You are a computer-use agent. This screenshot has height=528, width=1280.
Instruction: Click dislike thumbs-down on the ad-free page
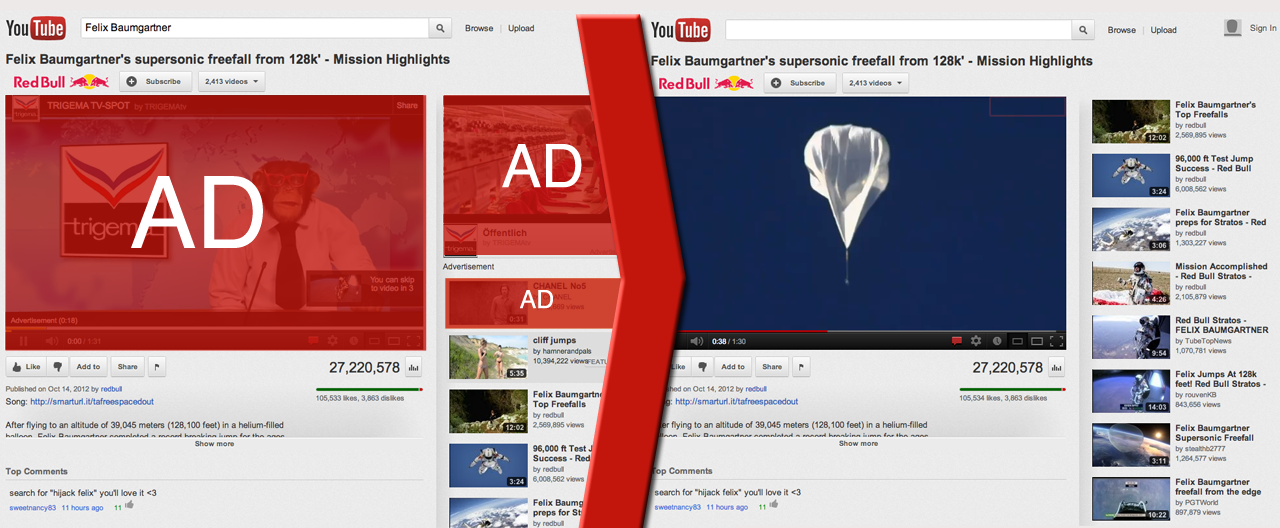702,367
